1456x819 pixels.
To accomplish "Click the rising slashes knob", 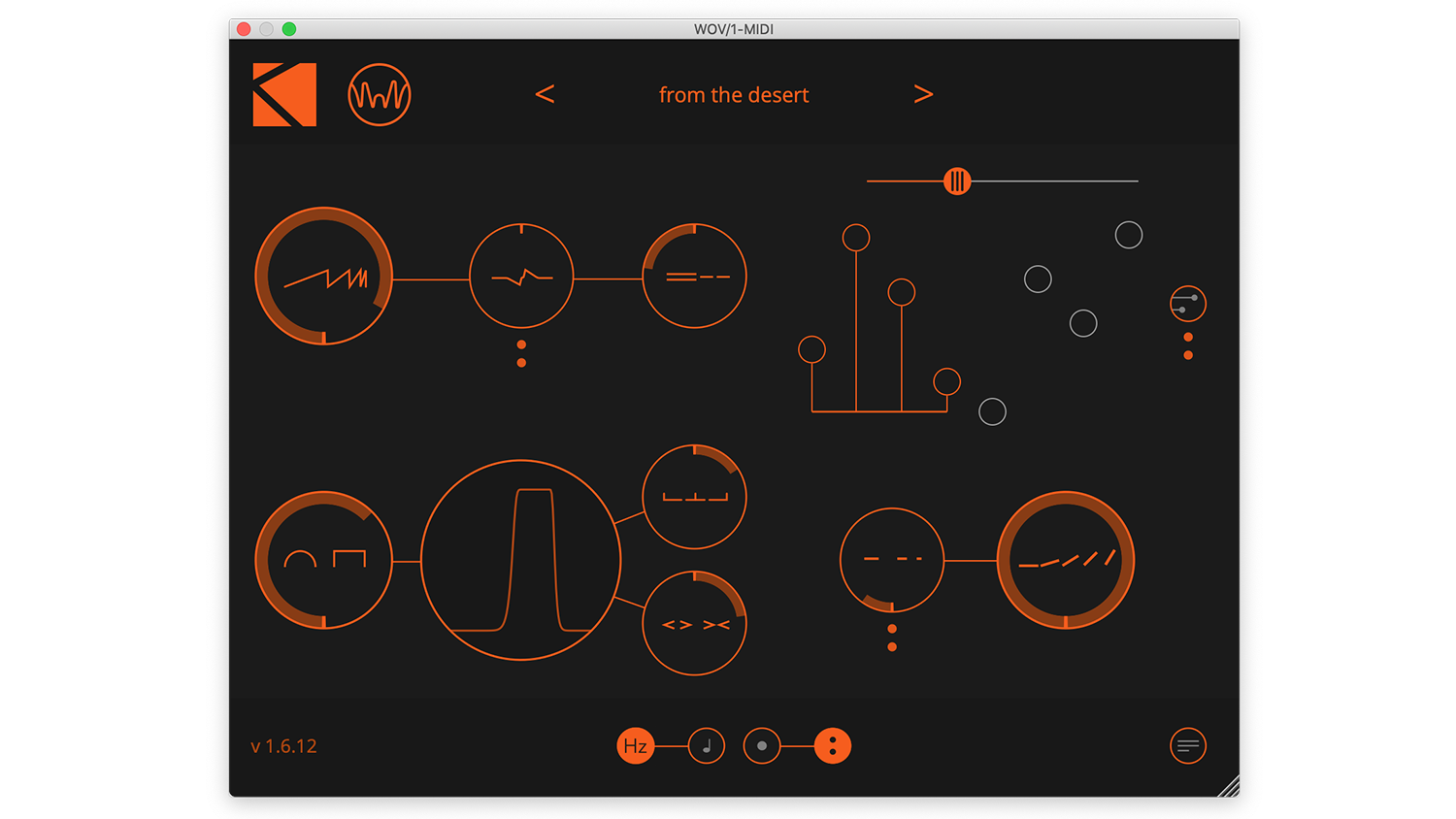I will [1066, 560].
